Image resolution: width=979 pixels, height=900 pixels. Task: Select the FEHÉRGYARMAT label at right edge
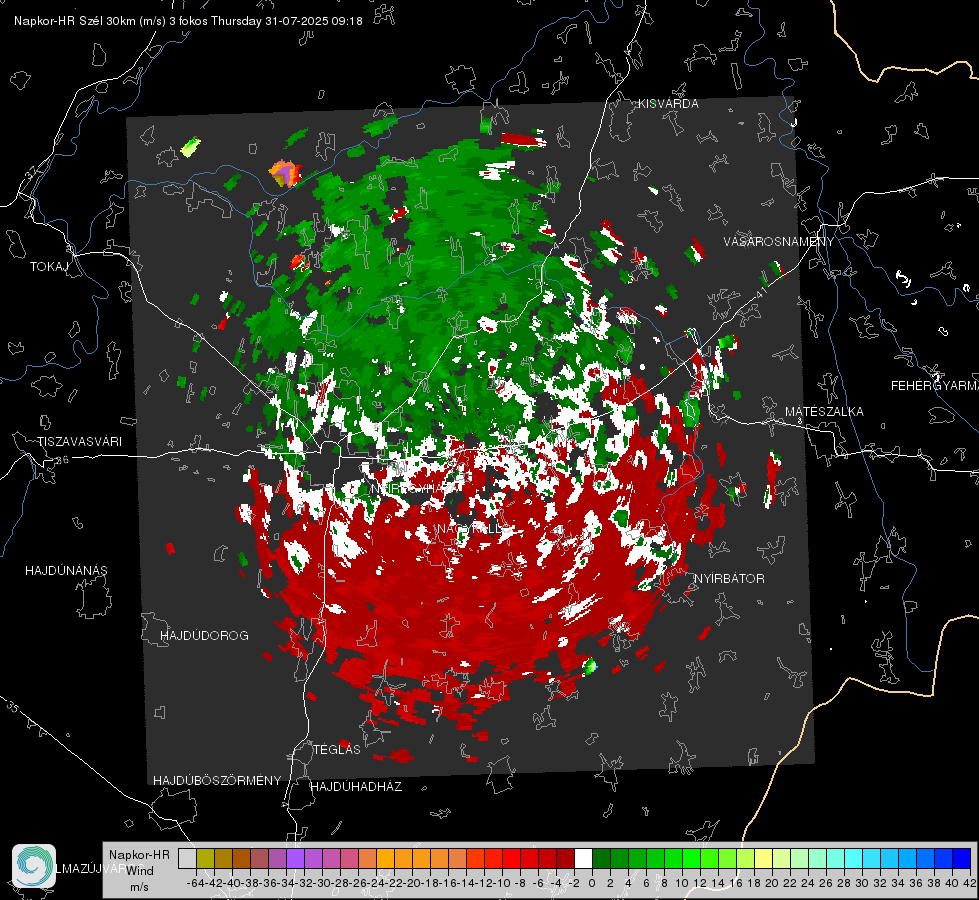point(935,386)
